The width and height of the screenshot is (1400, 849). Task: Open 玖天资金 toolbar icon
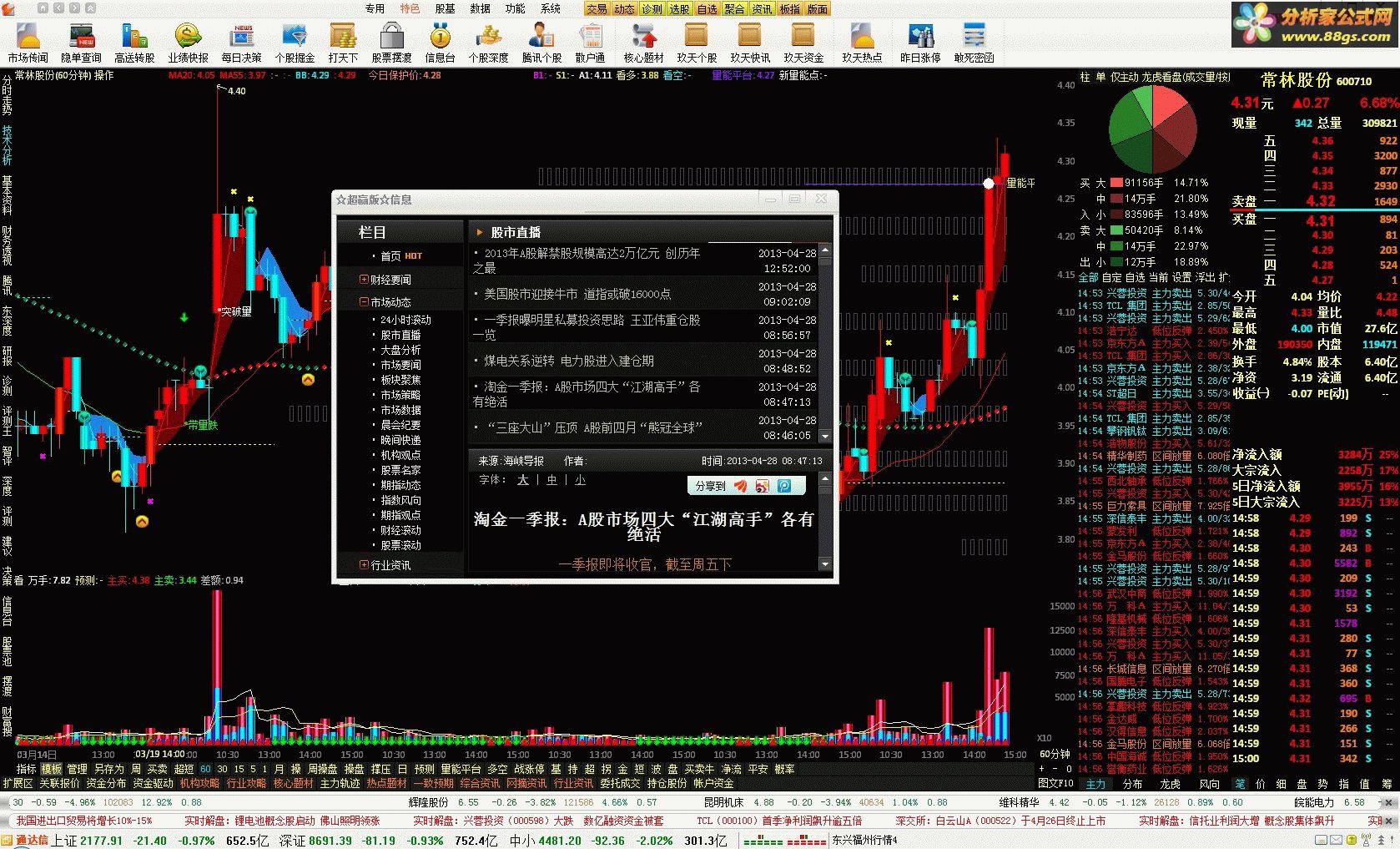803,43
